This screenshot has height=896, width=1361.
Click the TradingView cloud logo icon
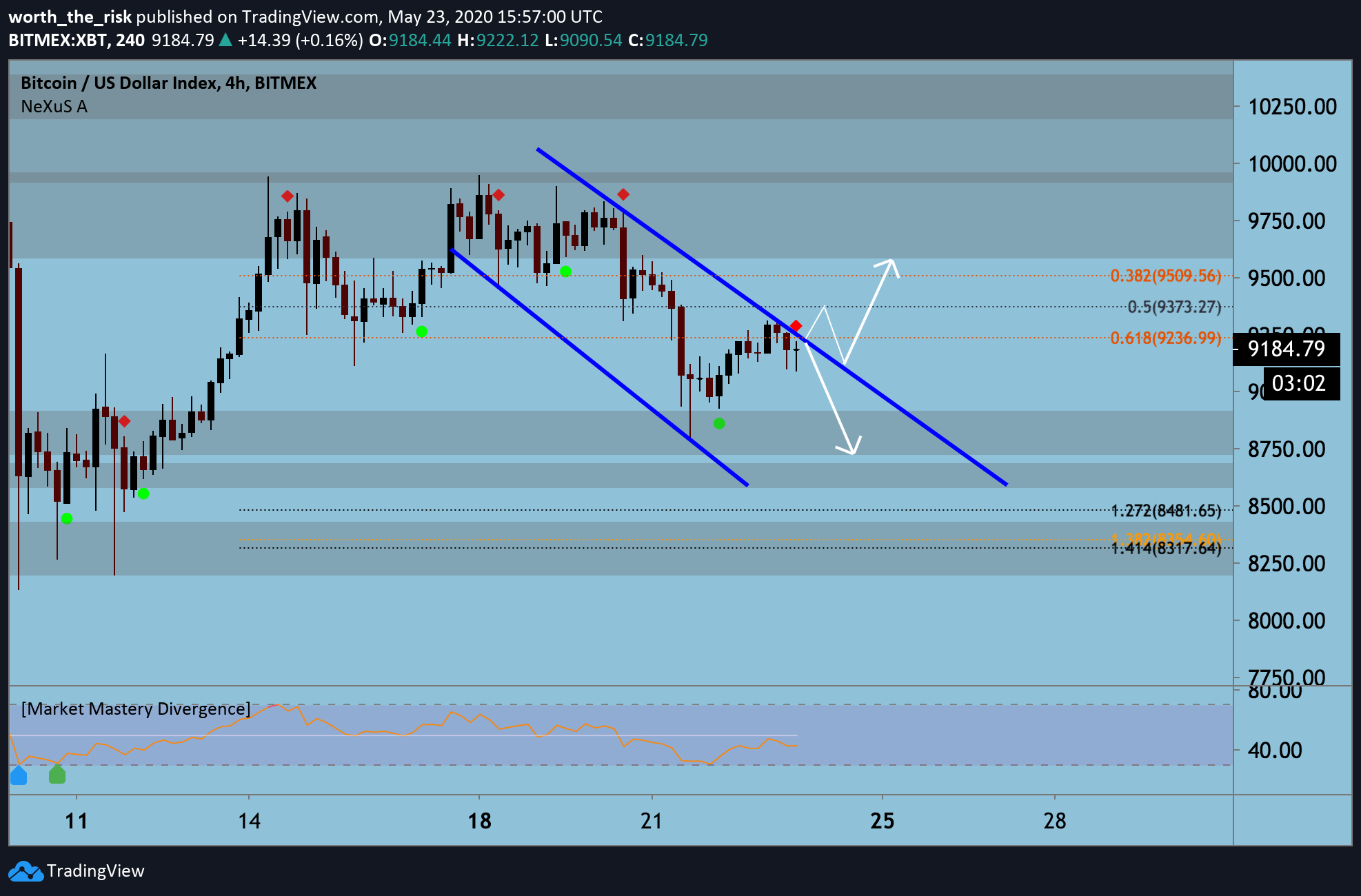pyautogui.click(x=26, y=871)
